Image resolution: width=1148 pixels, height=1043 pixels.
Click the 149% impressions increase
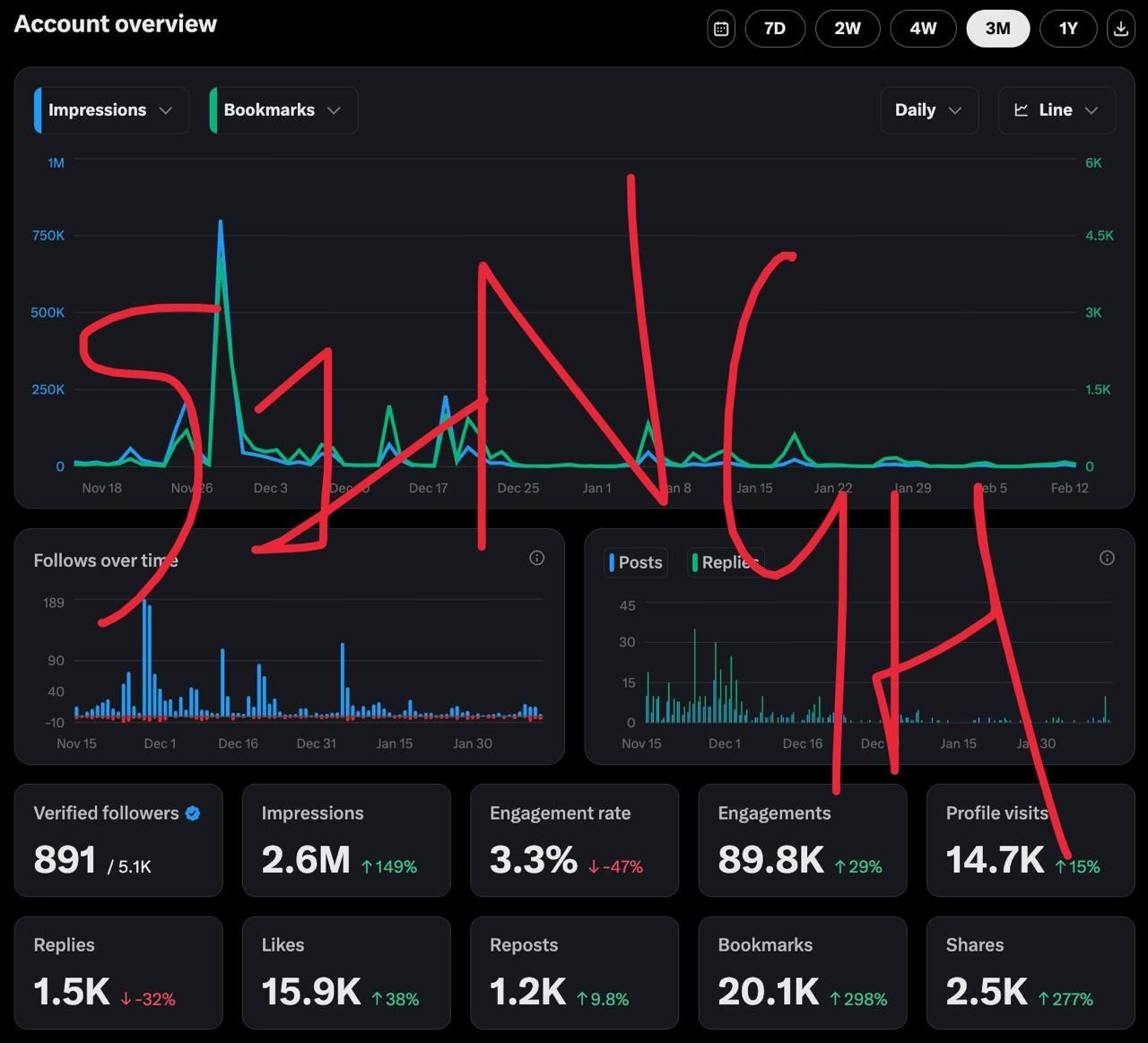tap(389, 866)
